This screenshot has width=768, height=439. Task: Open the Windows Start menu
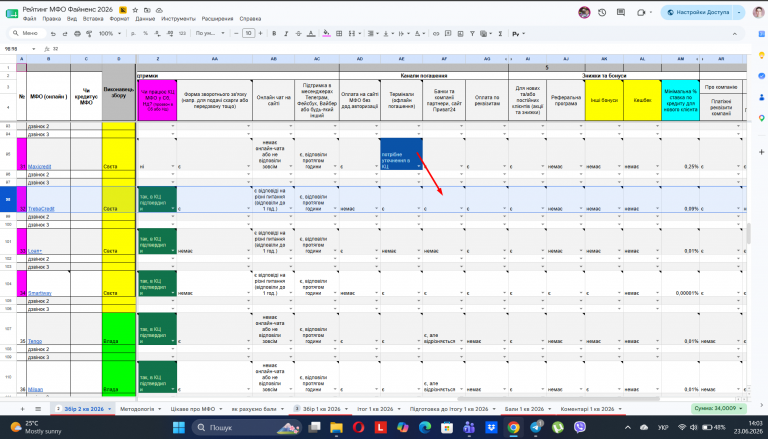click(179, 427)
